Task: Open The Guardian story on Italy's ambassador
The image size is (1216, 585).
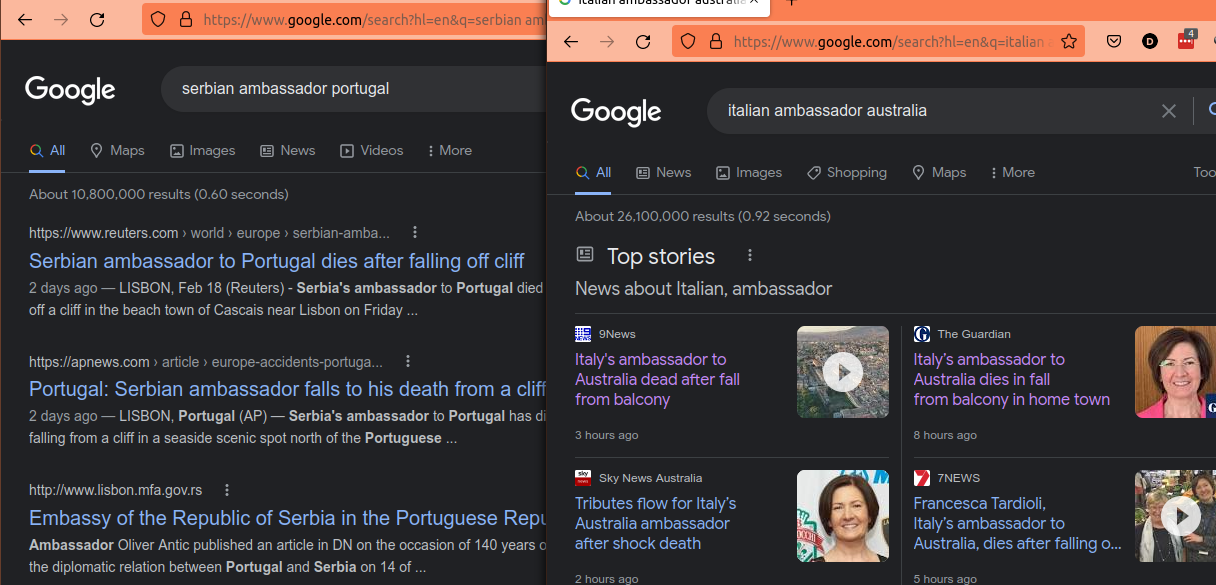Action: [x=1011, y=379]
